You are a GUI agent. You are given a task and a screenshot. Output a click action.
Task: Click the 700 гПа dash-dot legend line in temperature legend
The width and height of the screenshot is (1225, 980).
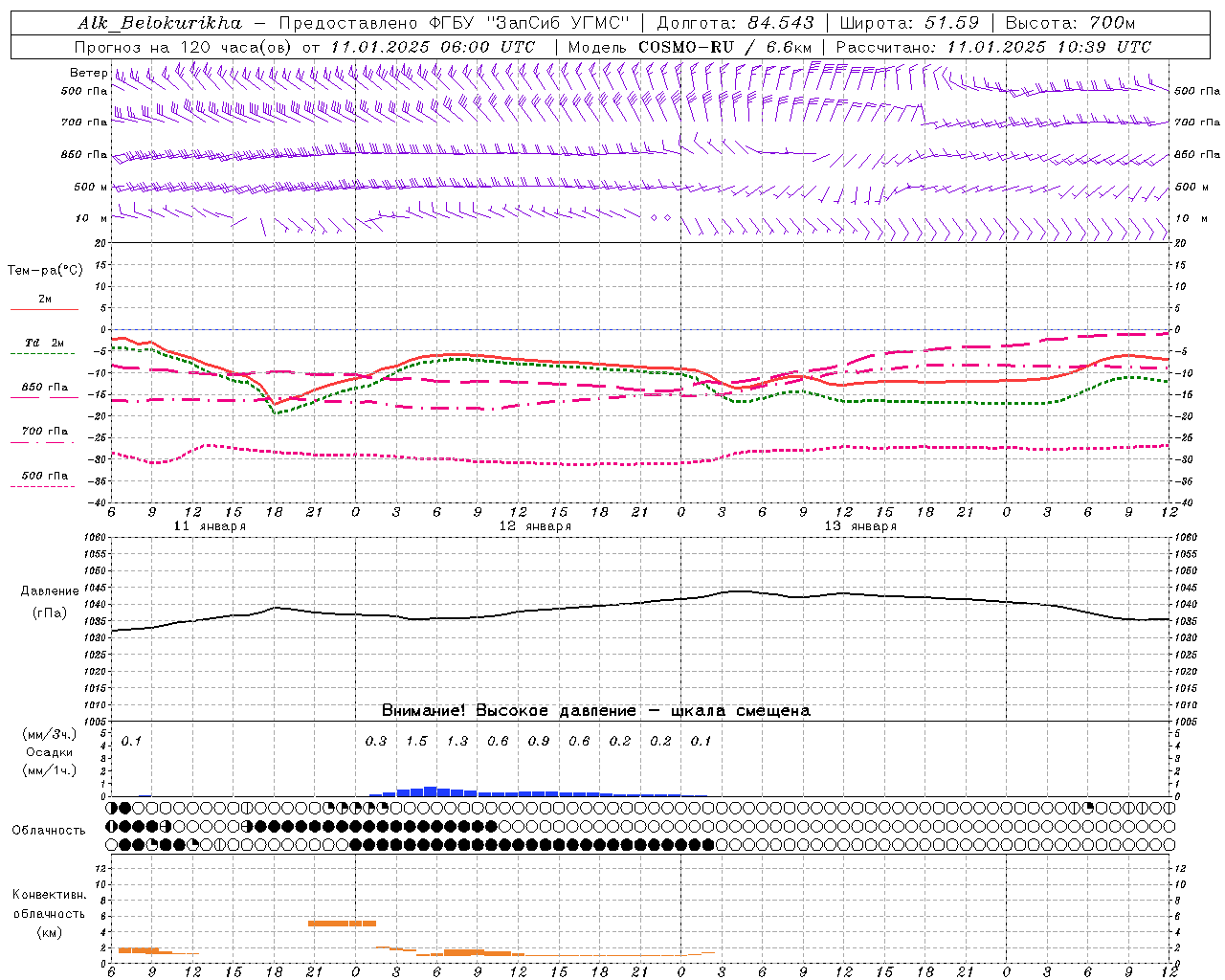43,443
